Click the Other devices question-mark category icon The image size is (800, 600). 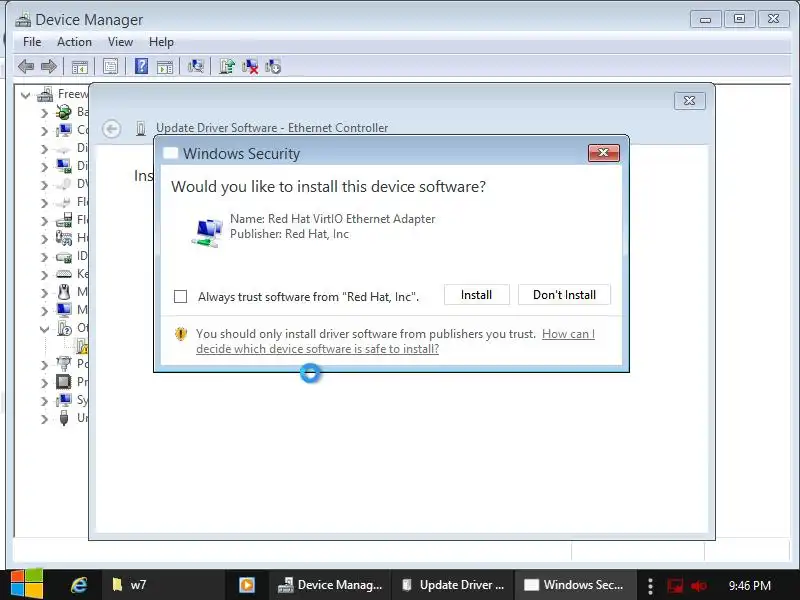[x=64, y=328]
